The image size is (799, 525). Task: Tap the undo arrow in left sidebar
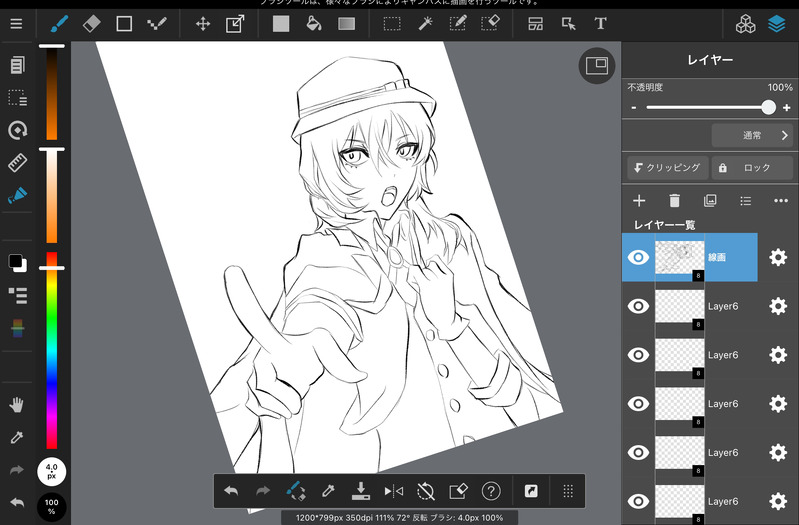coord(16,503)
